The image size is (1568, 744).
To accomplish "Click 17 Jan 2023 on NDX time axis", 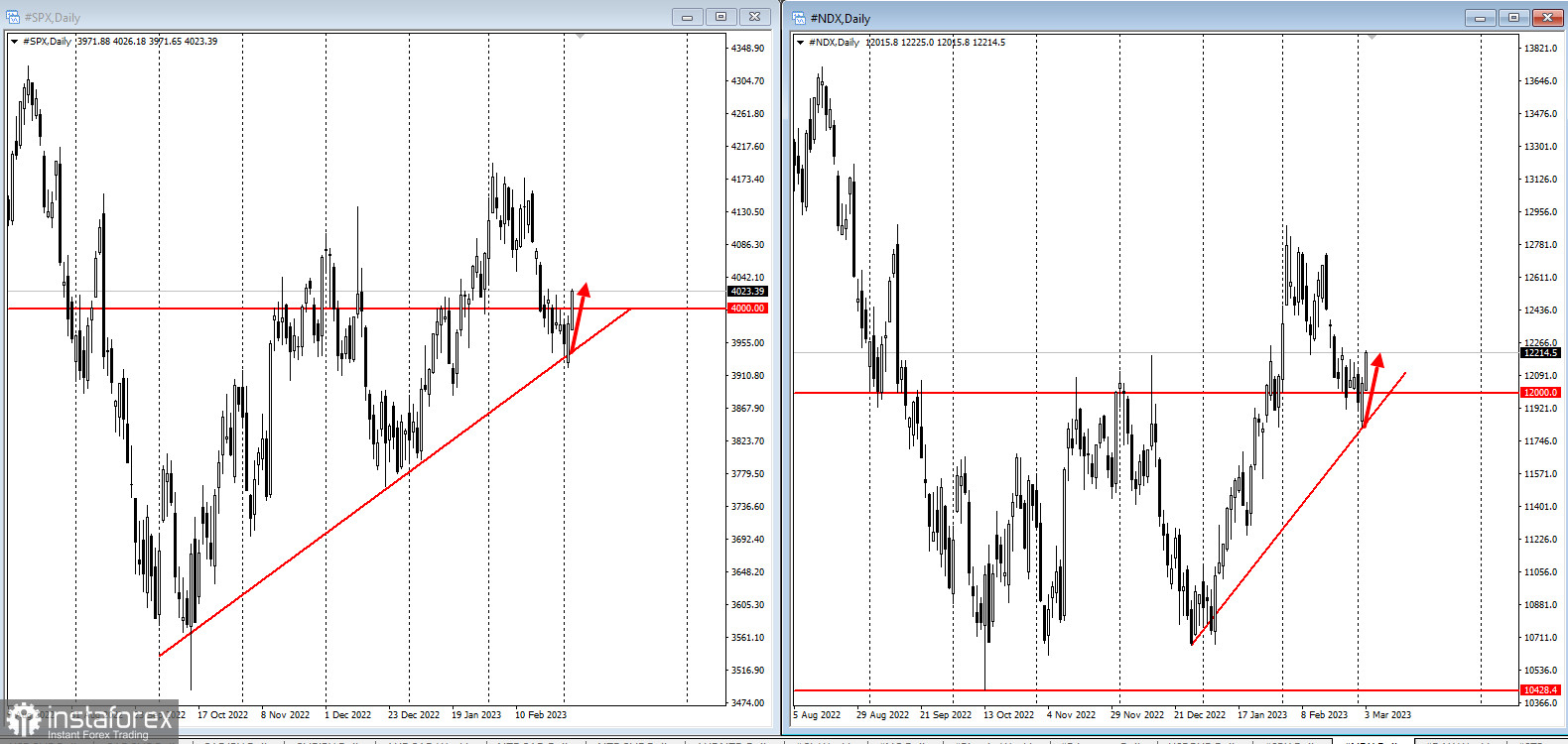I will coord(1261,715).
